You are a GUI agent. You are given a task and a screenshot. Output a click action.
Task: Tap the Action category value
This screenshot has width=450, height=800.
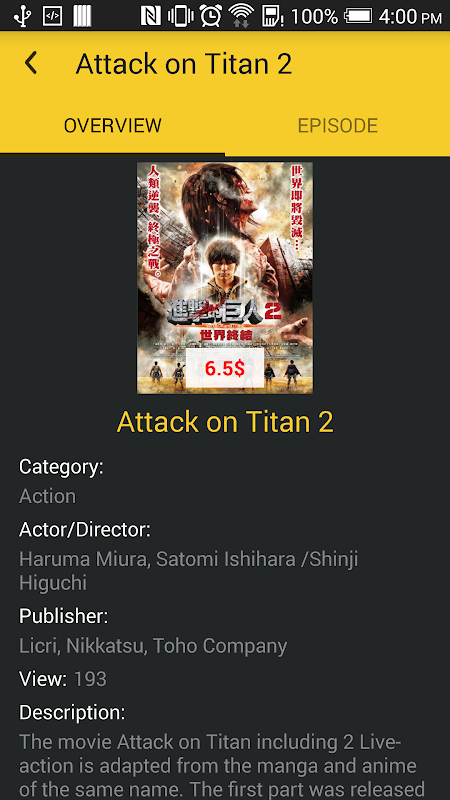tap(47, 496)
